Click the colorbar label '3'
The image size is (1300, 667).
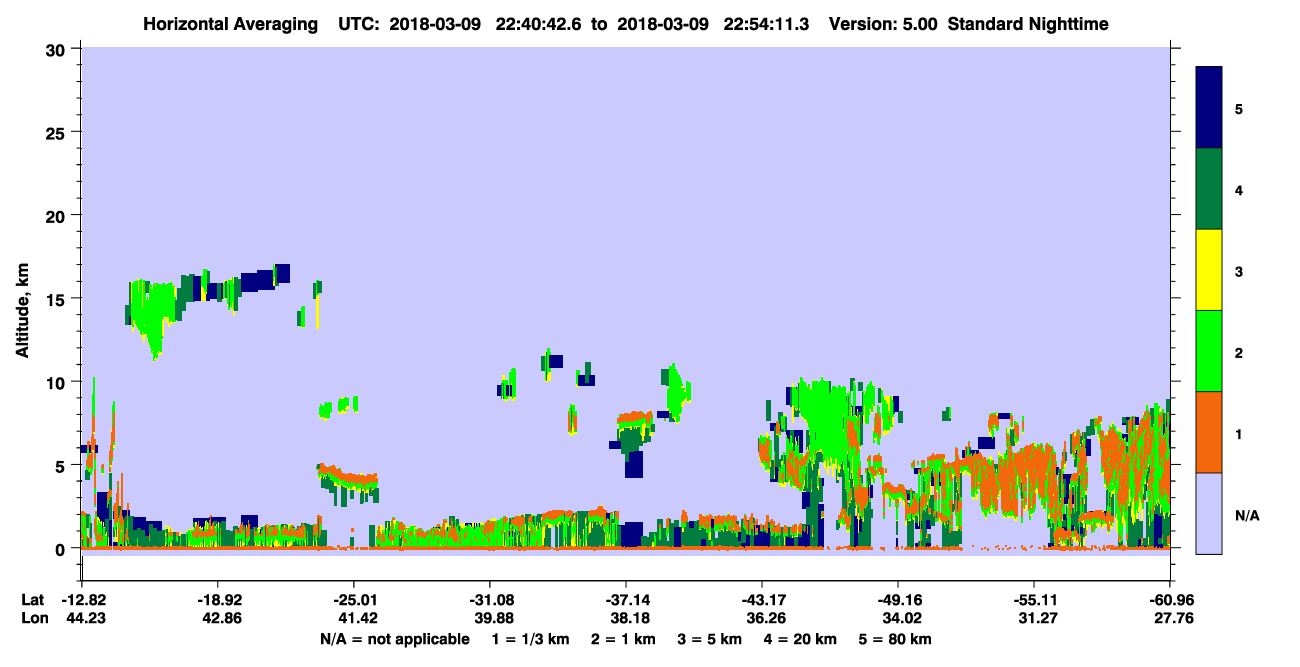[x=1239, y=270]
